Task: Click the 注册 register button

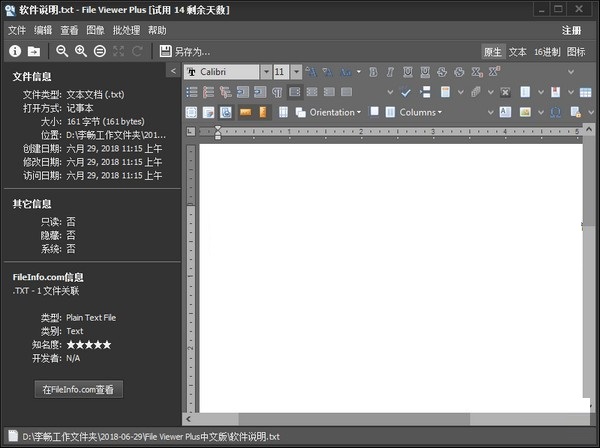Action: click(571, 30)
